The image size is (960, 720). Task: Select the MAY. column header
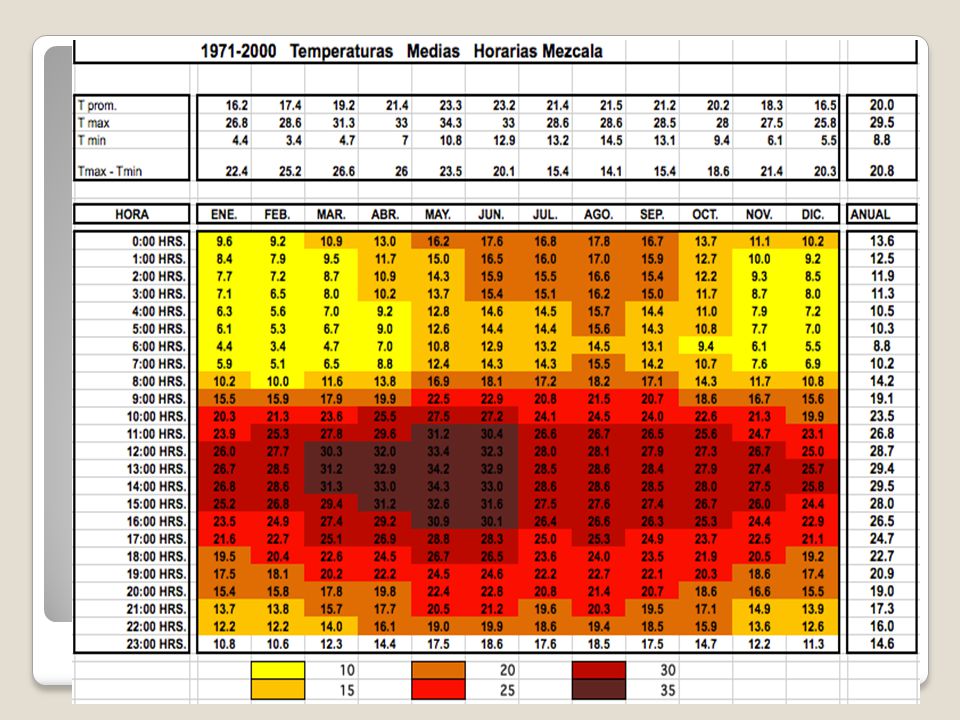pyautogui.click(x=438, y=214)
